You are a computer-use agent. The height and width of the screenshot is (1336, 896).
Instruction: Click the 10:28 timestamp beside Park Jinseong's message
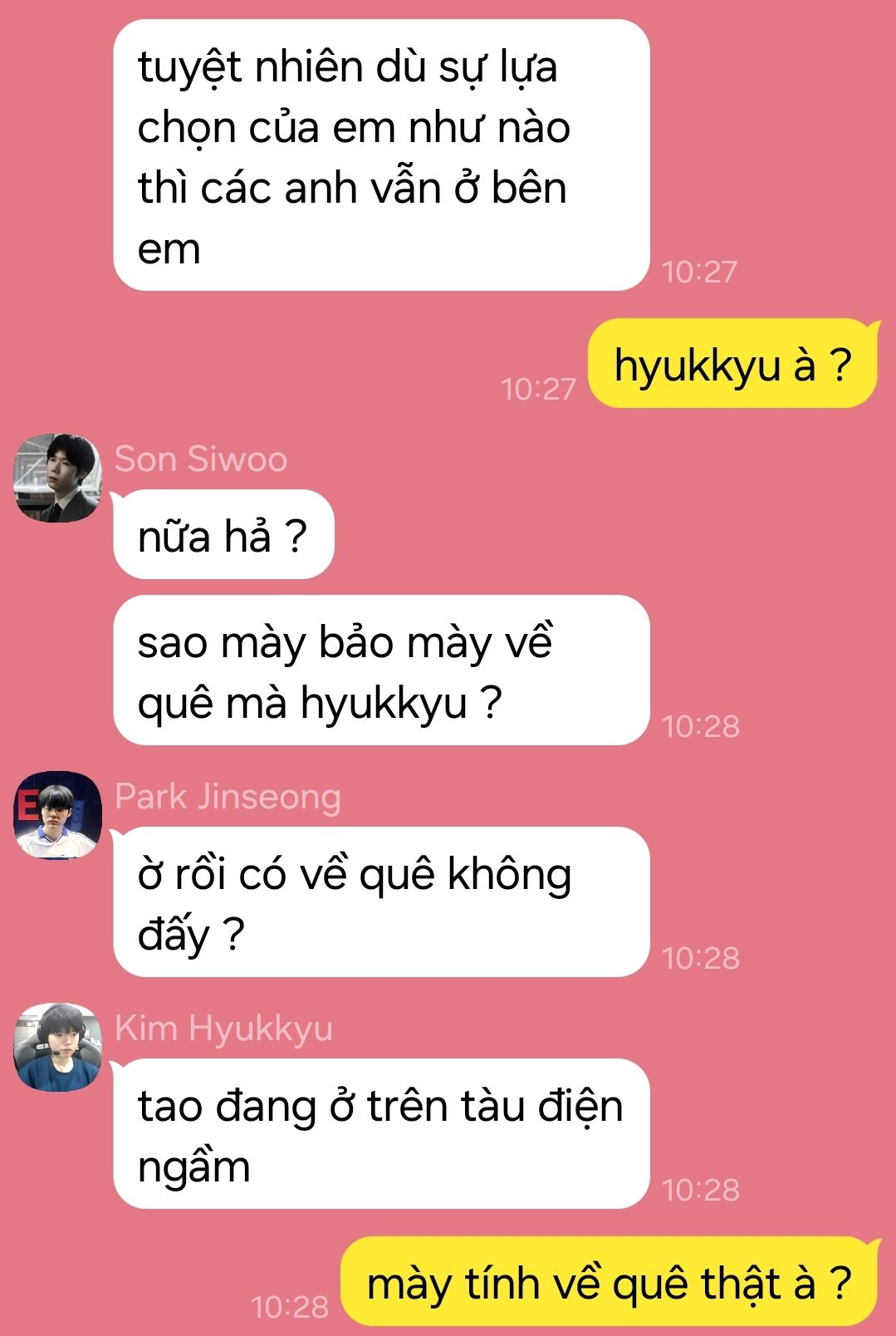click(701, 958)
